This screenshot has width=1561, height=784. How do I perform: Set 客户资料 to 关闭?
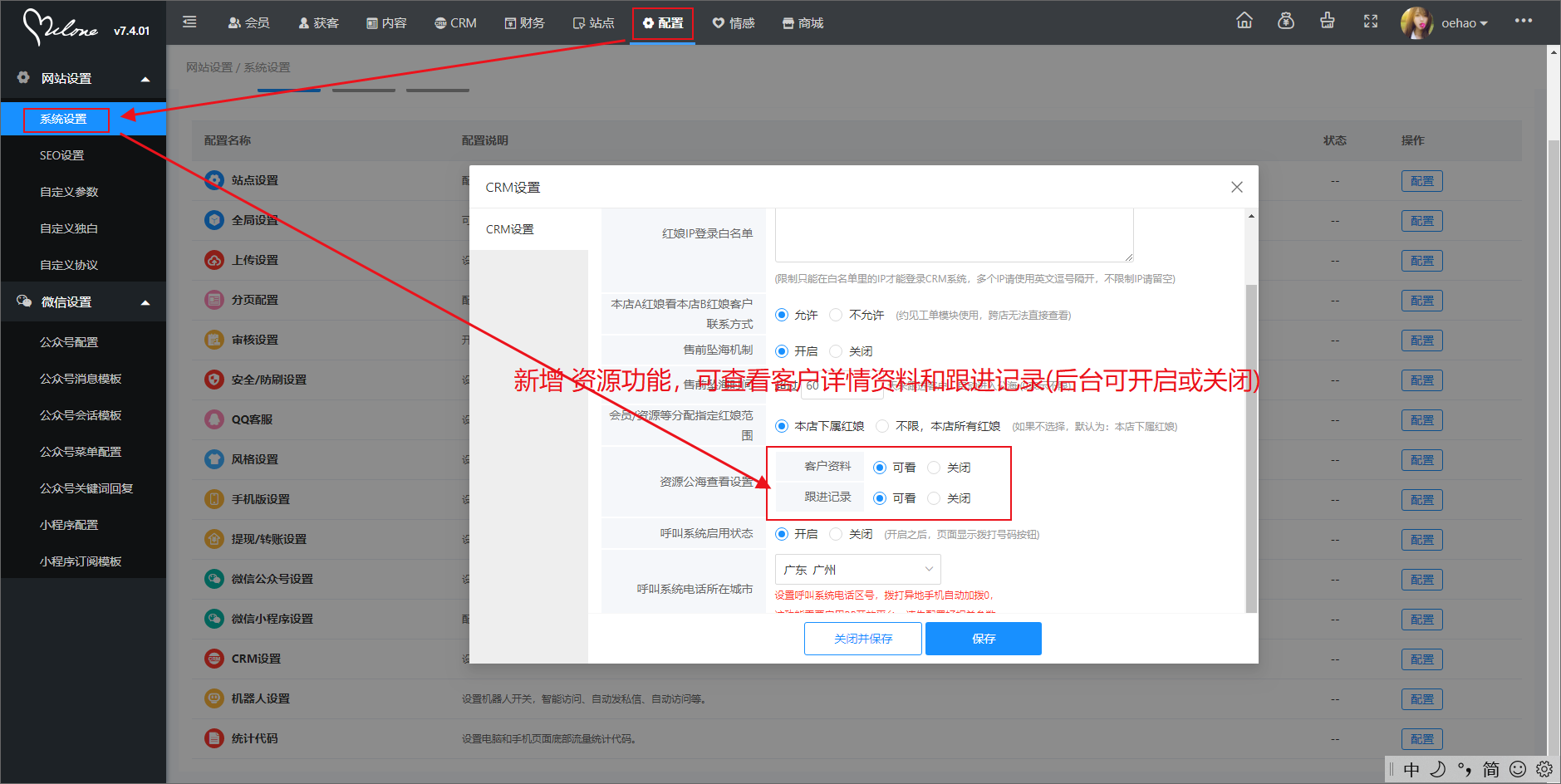(x=934, y=468)
